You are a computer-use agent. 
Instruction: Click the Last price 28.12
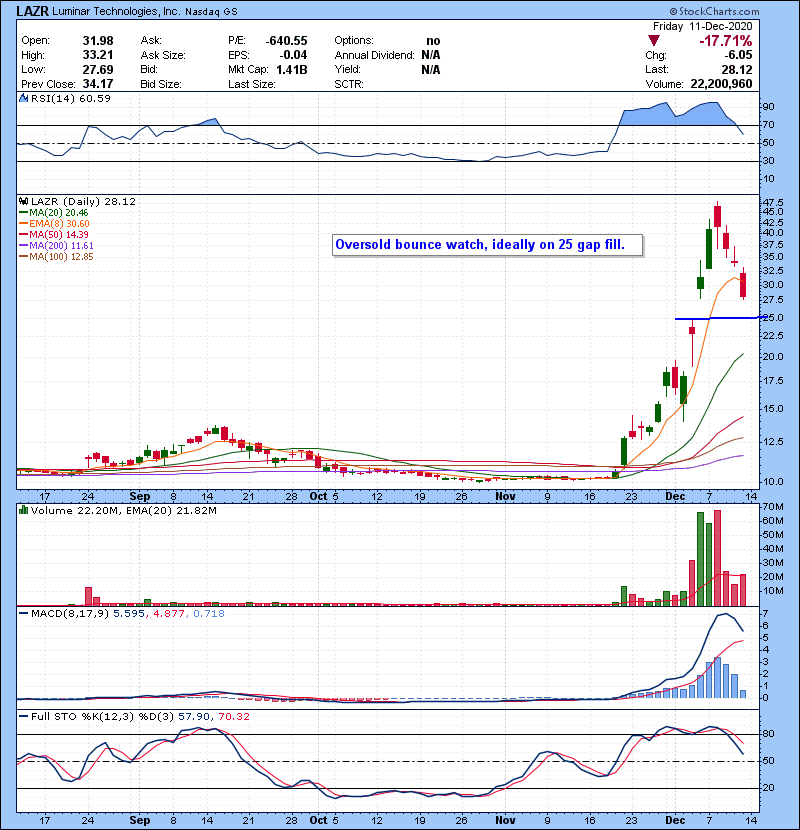pos(737,69)
